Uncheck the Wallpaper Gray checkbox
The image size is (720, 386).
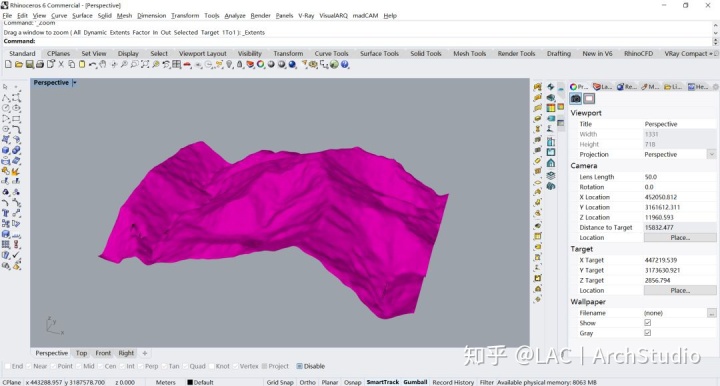pyautogui.click(x=647, y=333)
